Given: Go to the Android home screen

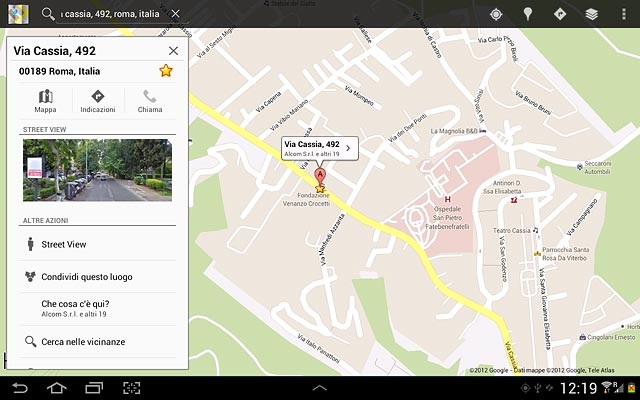Looking at the screenshot, I should (57, 387).
